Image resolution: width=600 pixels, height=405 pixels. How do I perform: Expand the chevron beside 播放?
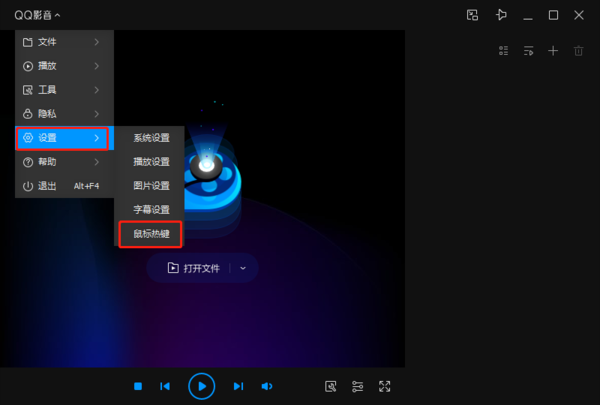[x=97, y=66]
